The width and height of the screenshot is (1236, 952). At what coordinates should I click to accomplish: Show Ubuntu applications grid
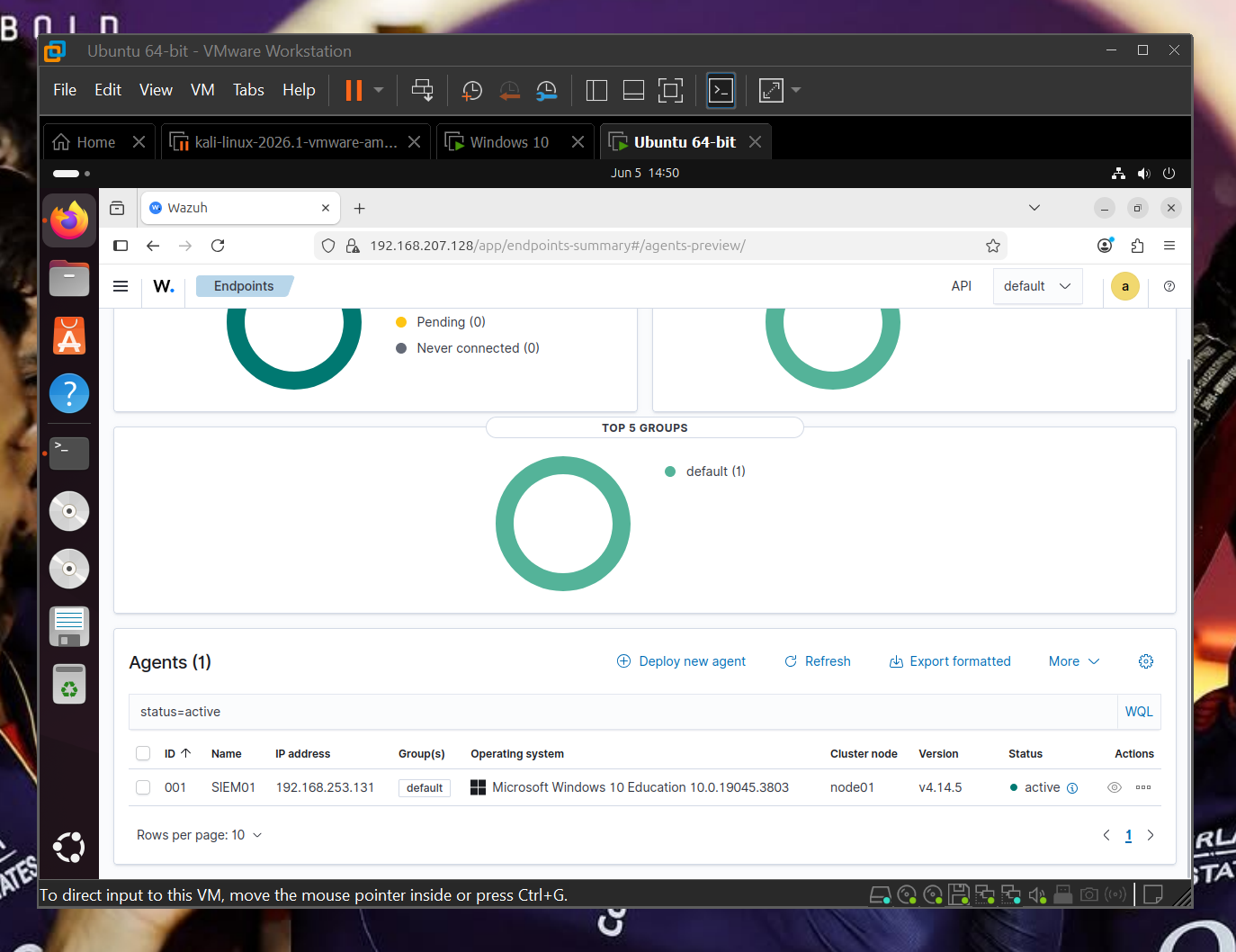tap(69, 848)
